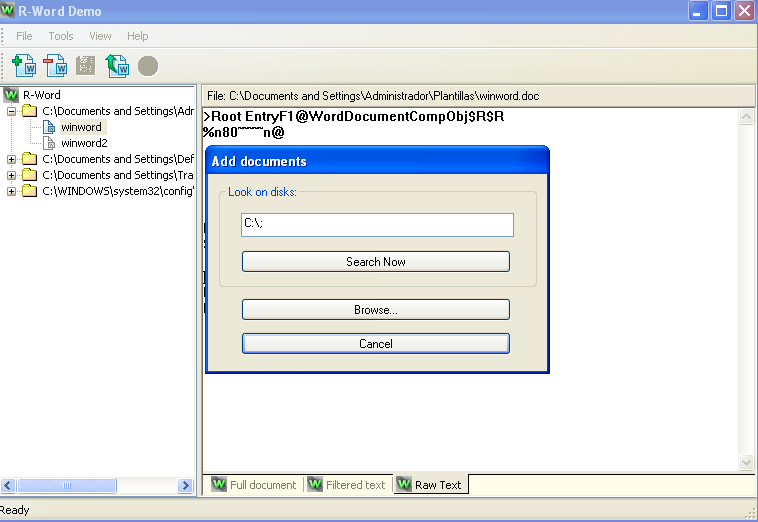Viewport: 758px width, 522px height.
Task: Expand the Documents and Settings\Tra folder
Action: coord(11,175)
